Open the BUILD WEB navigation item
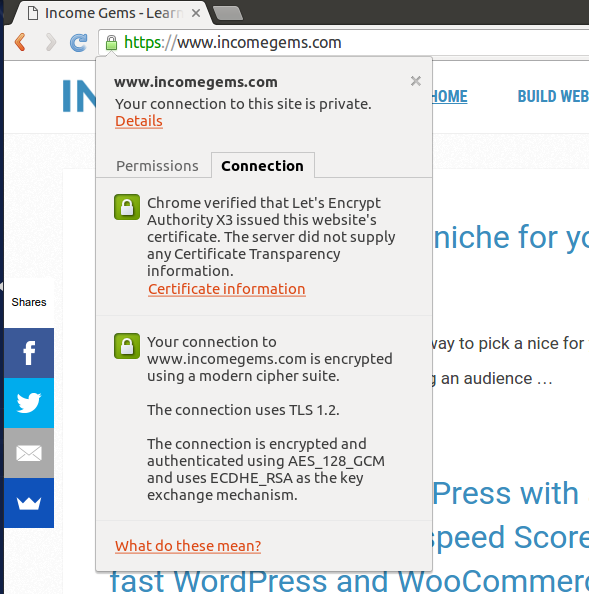Image resolution: width=589 pixels, height=594 pixels. [x=553, y=96]
